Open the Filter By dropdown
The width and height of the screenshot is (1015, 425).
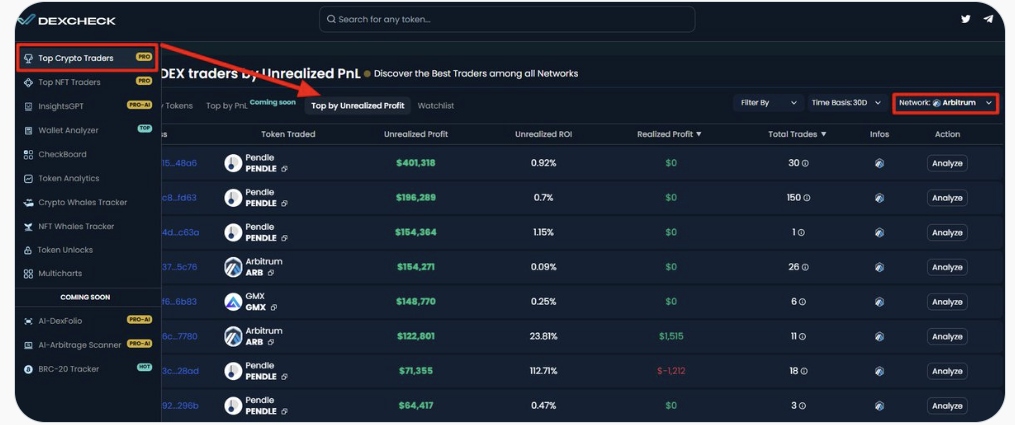pos(768,103)
